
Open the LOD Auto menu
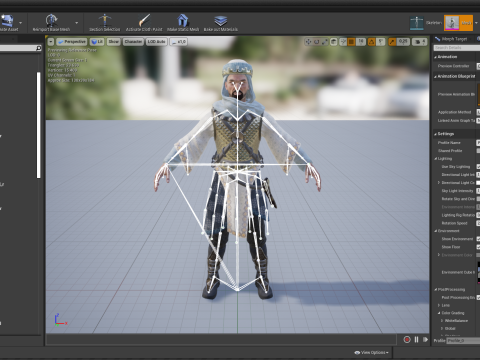click(156, 42)
